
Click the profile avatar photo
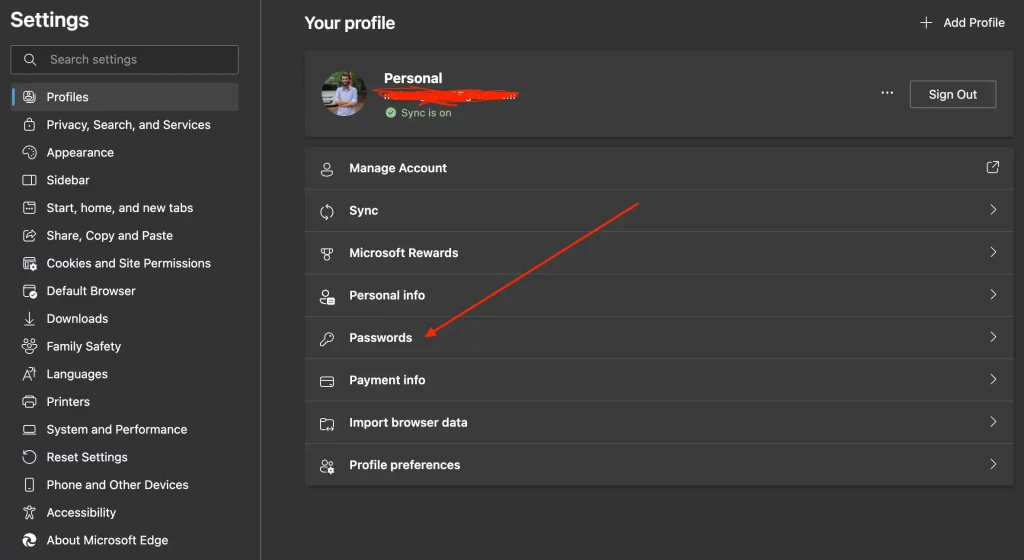(344, 94)
